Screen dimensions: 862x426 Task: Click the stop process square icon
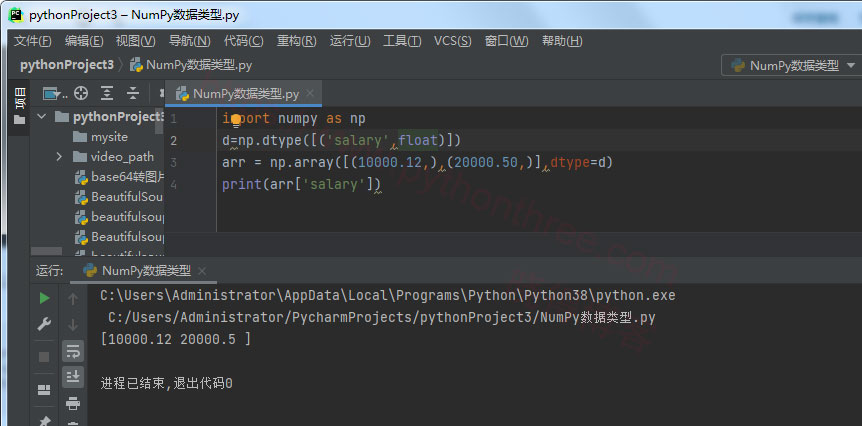coord(44,357)
